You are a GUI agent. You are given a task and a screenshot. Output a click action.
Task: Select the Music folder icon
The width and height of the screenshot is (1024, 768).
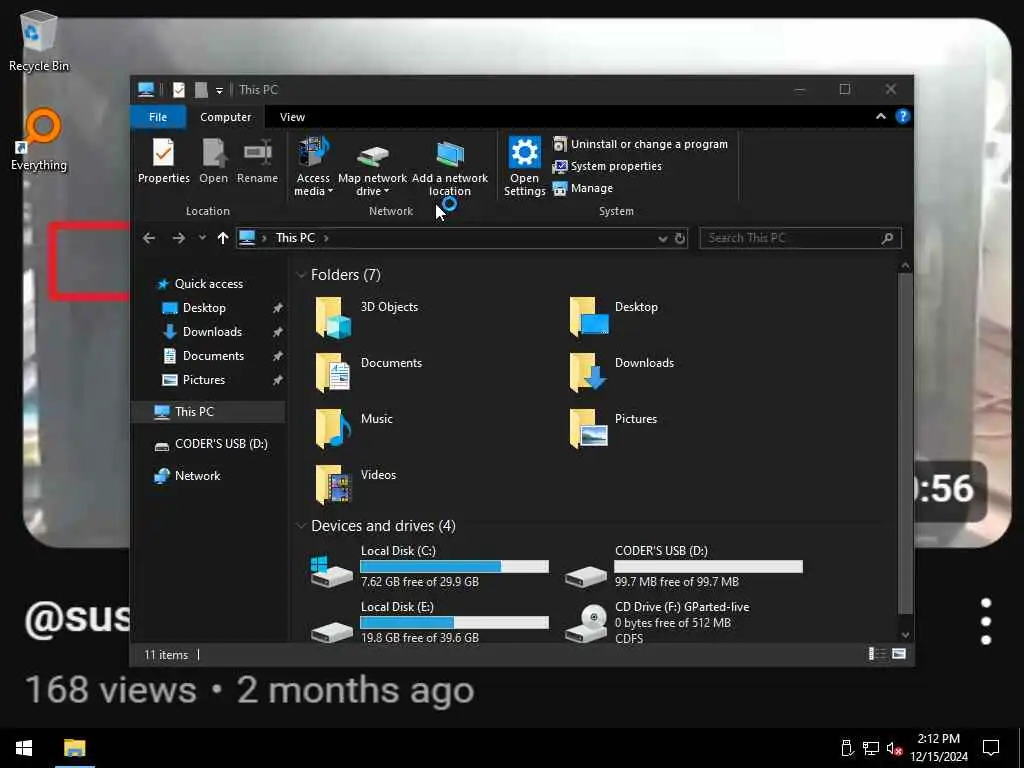coord(333,430)
